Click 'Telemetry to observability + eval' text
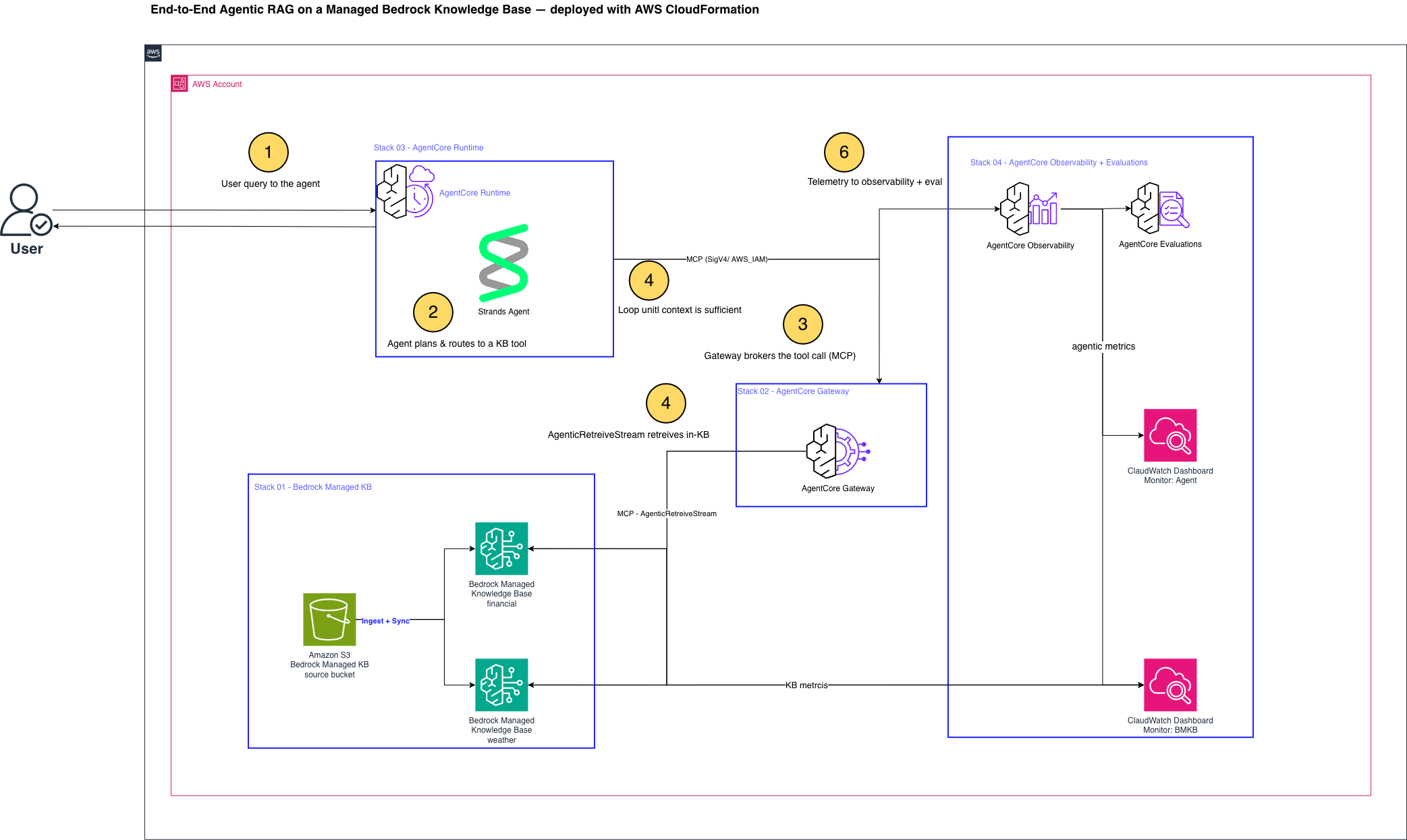Screen dimensions: 1407x840 875,181
